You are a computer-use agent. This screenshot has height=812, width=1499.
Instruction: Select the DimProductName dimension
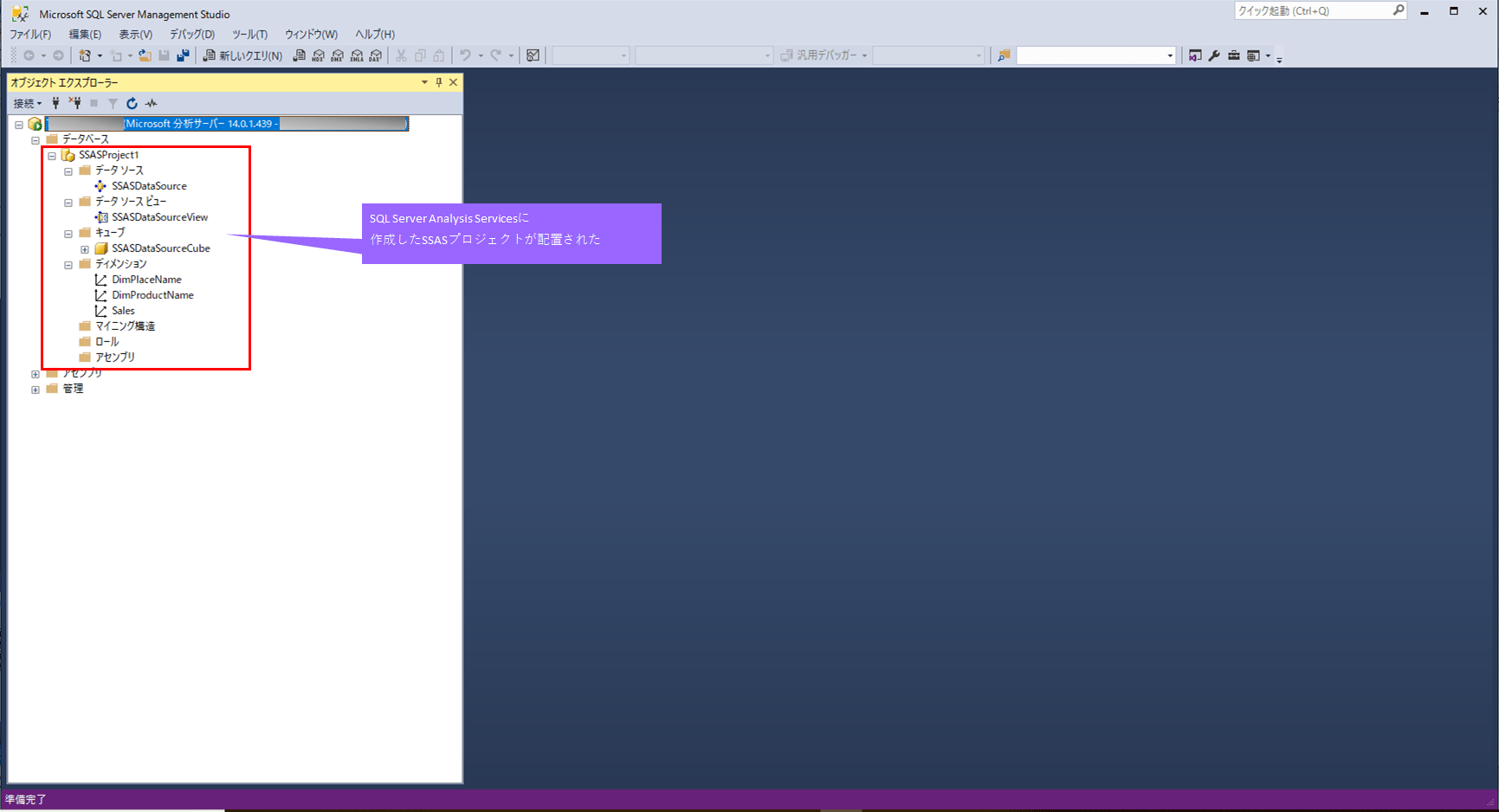pos(152,295)
